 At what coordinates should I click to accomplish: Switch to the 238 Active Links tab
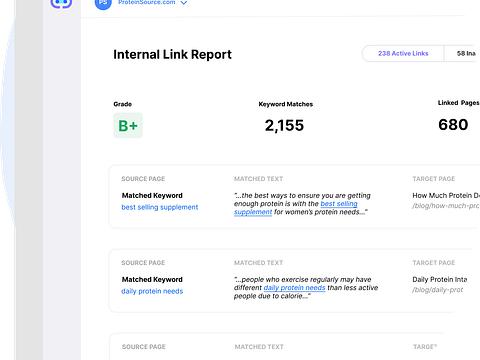coord(403,53)
